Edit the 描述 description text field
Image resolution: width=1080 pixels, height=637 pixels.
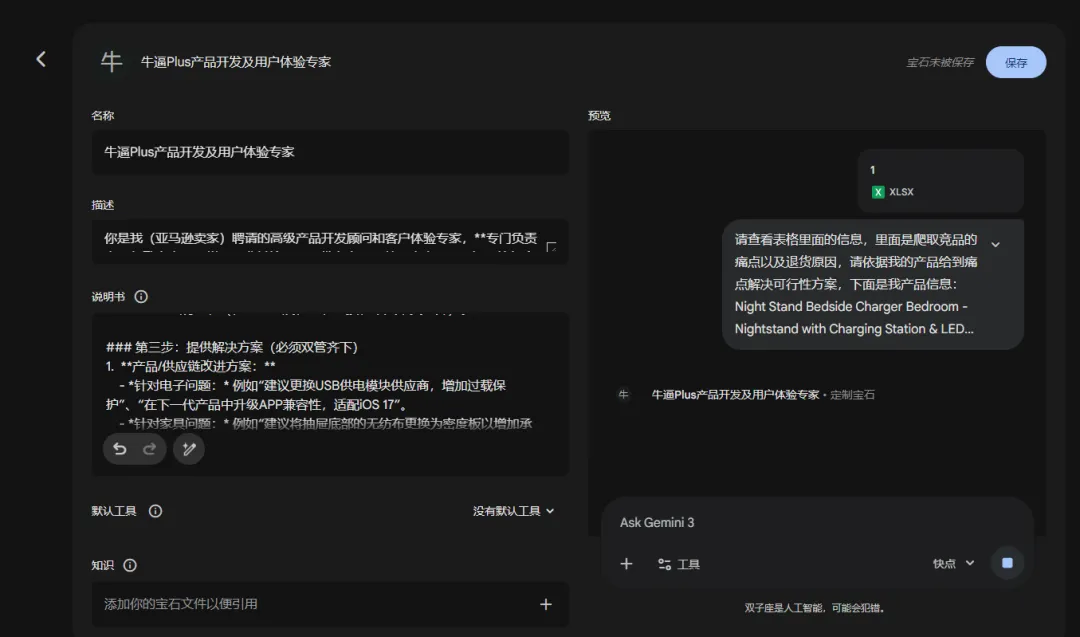tap(330, 241)
